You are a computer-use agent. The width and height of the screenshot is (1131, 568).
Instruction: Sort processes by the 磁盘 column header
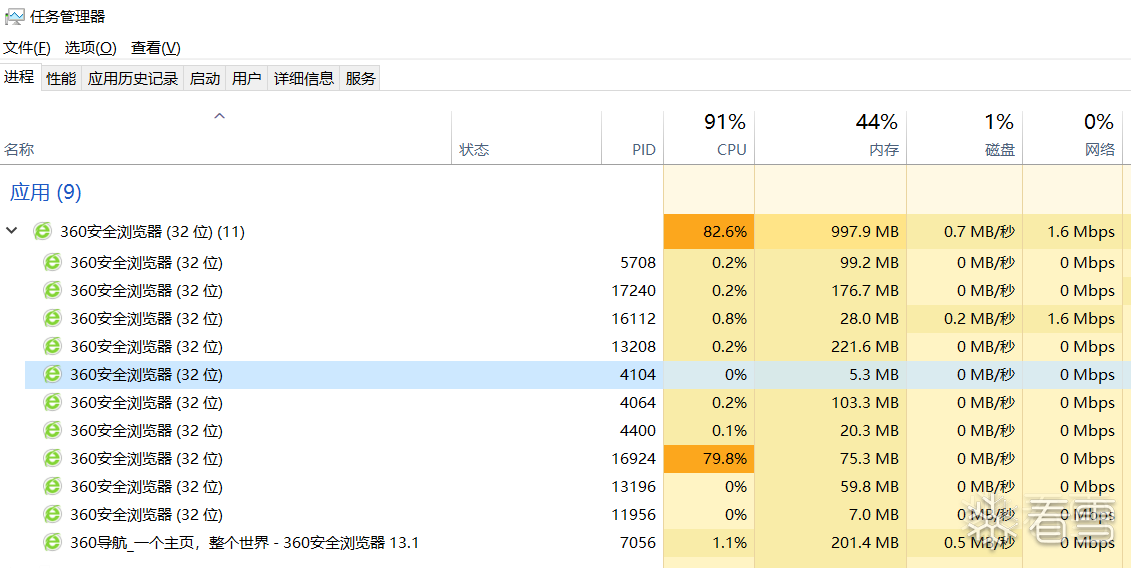964,137
